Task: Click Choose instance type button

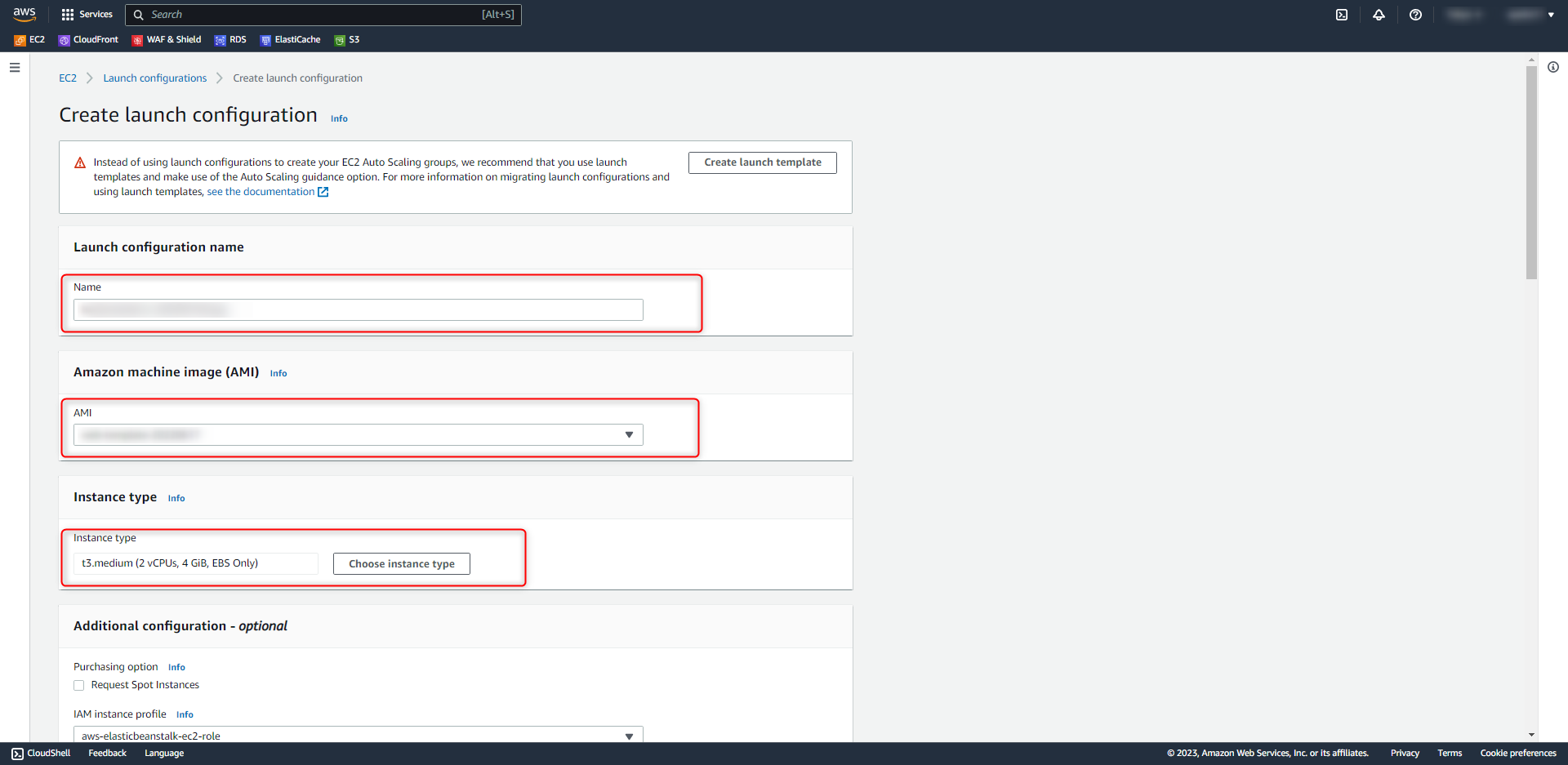Action: (x=402, y=564)
